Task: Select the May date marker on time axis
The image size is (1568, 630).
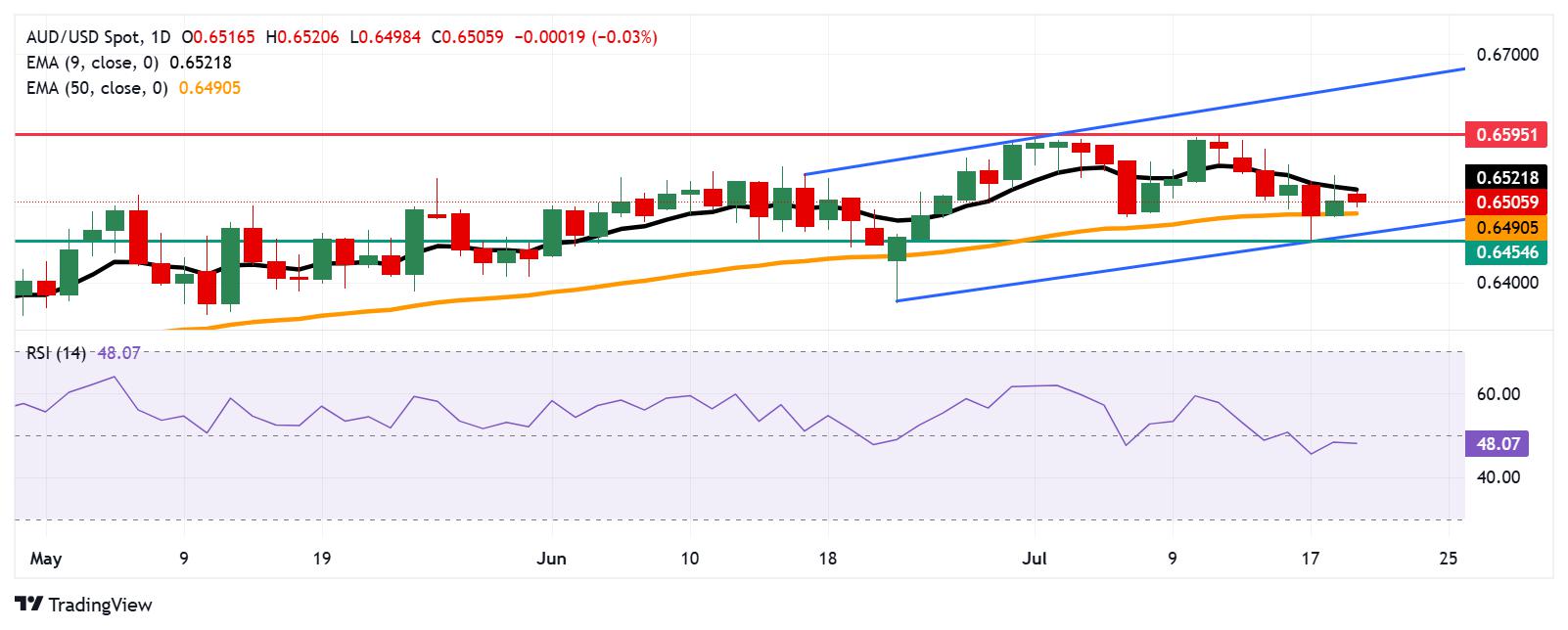Action: pos(46,559)
